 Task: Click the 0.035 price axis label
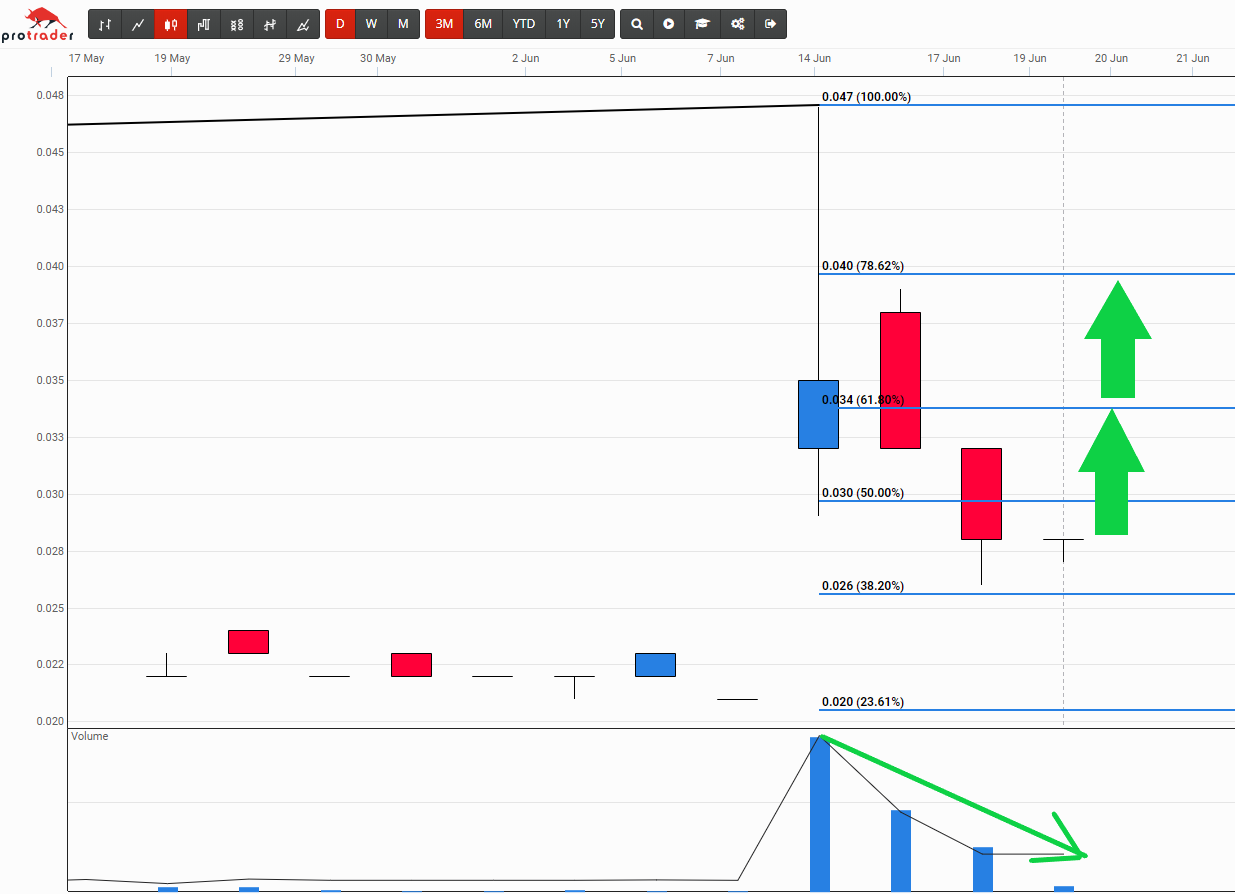[x=50, y=380]
